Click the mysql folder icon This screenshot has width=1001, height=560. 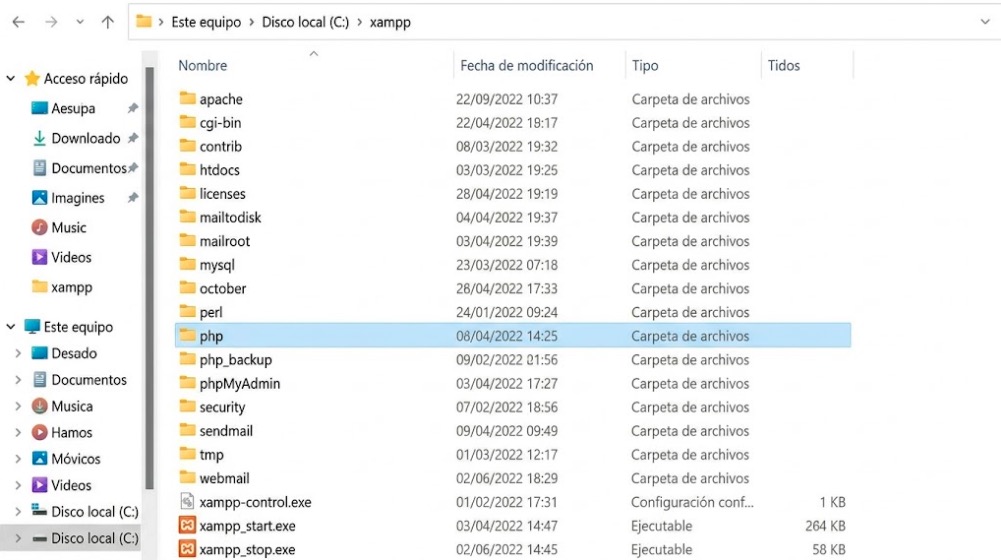[187, 264]
